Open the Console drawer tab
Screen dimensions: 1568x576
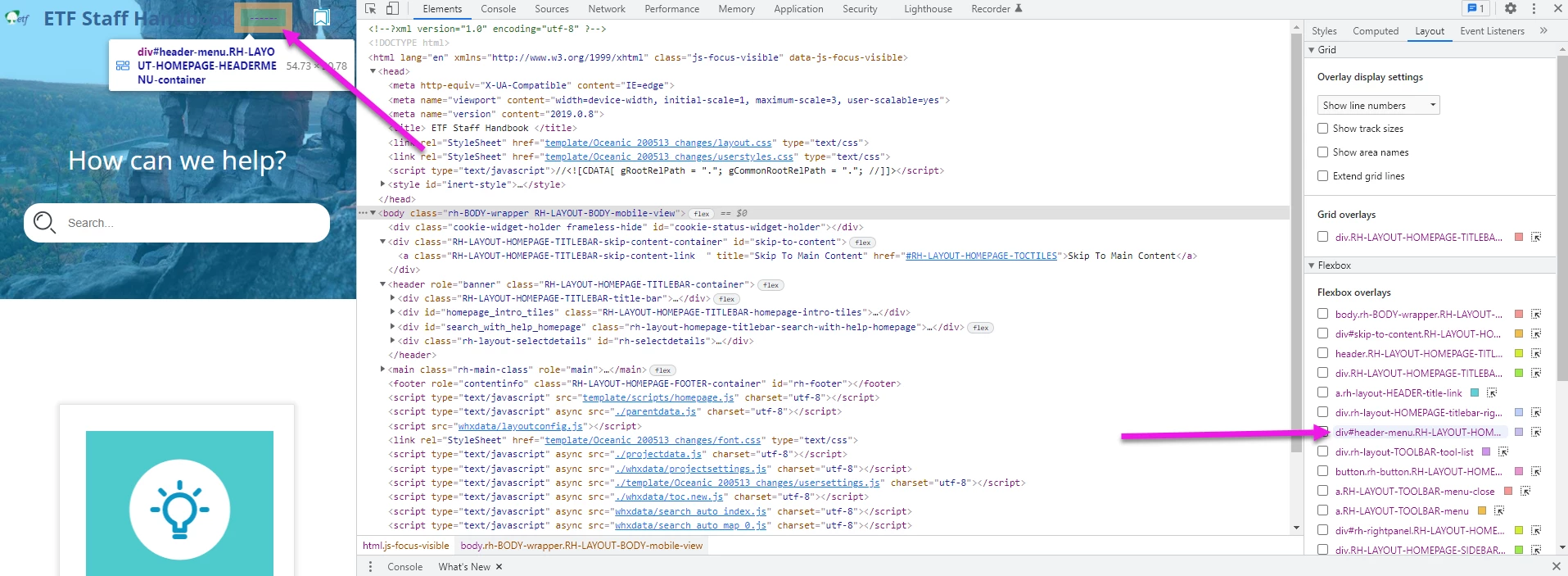(404, 566)
